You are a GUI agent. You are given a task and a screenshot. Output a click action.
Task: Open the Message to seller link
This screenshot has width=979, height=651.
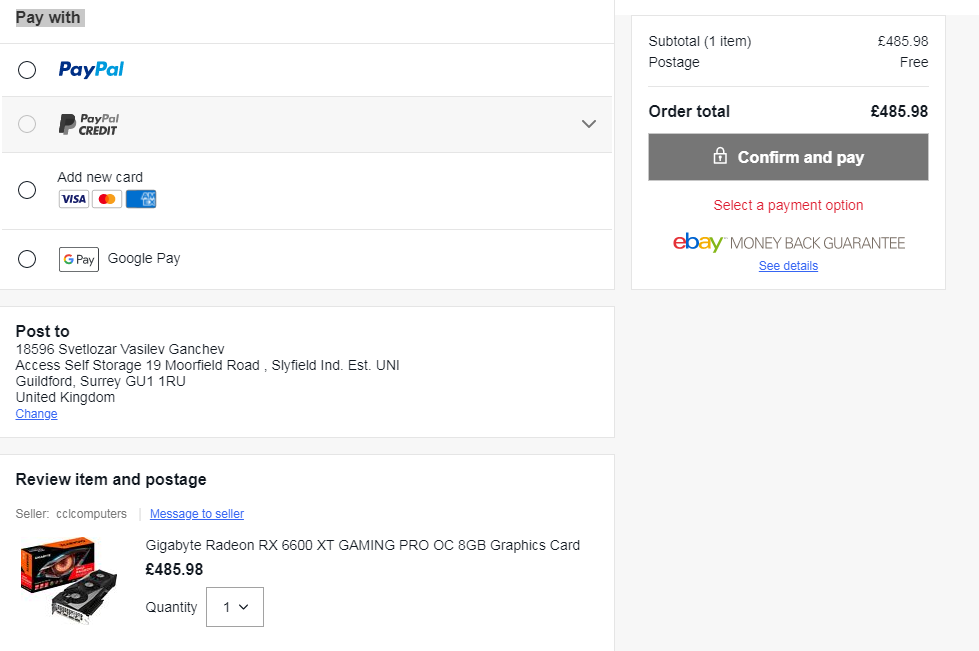click(197, 514)
